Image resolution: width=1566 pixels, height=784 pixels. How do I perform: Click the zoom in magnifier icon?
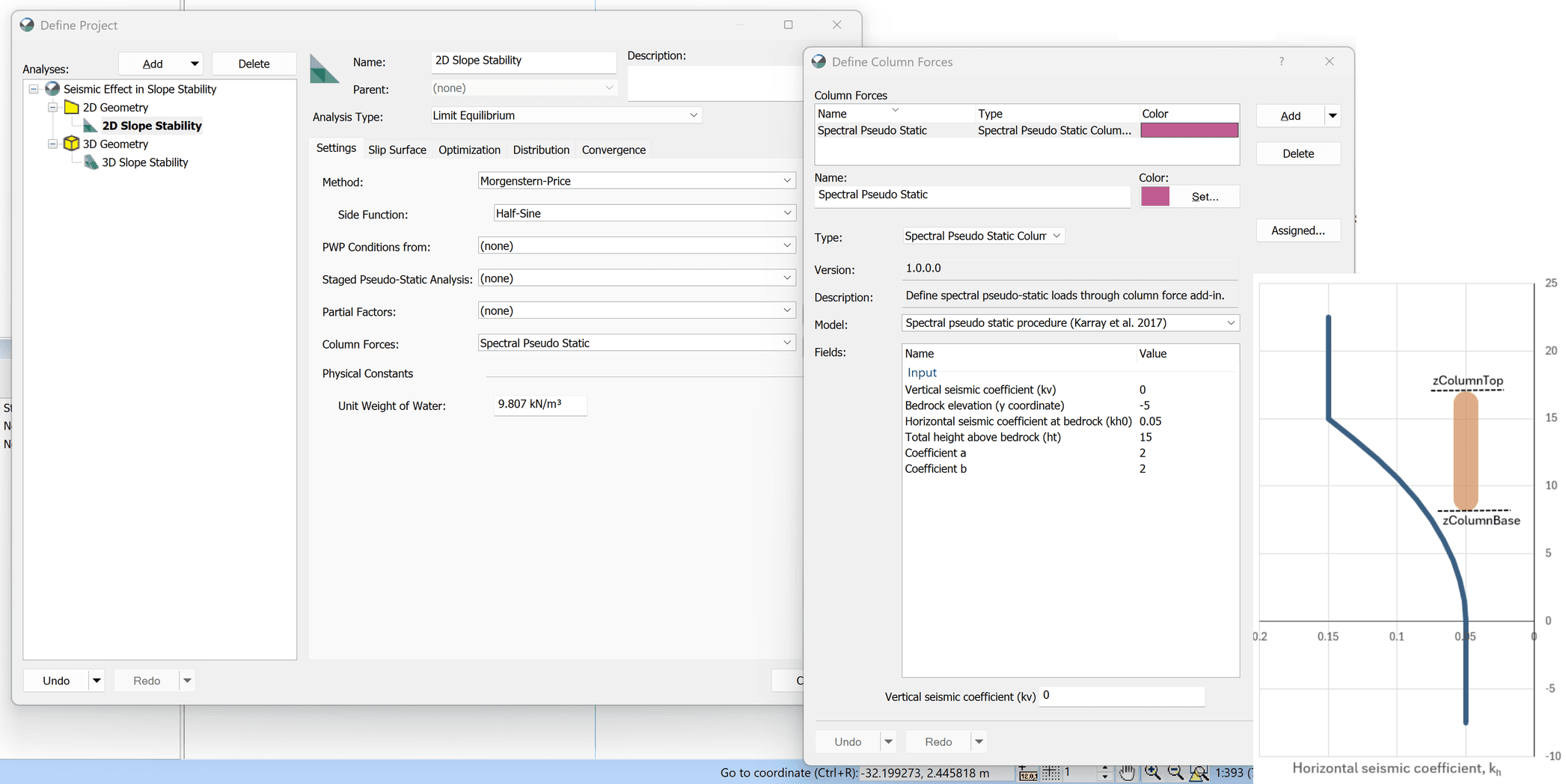[1152, 773]
